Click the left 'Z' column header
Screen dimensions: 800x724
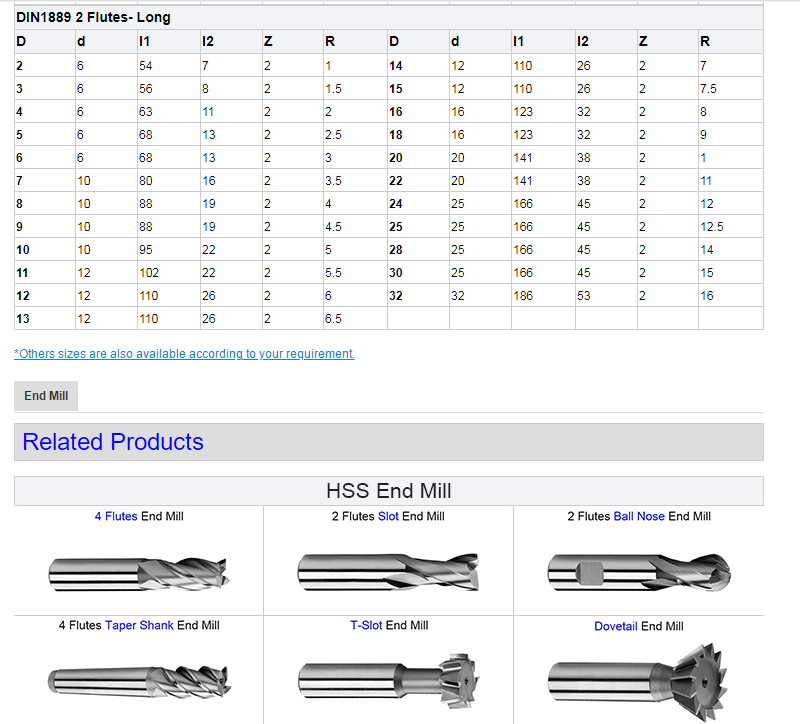coord(292,41)
